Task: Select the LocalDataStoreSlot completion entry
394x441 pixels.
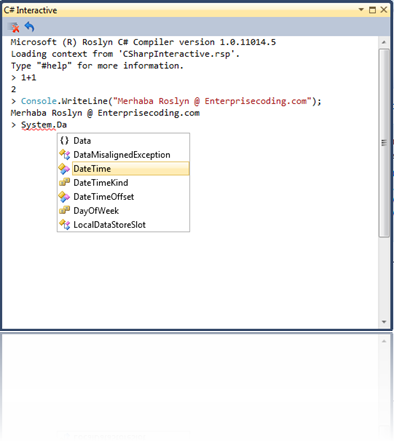Action: tap(109, 225)
